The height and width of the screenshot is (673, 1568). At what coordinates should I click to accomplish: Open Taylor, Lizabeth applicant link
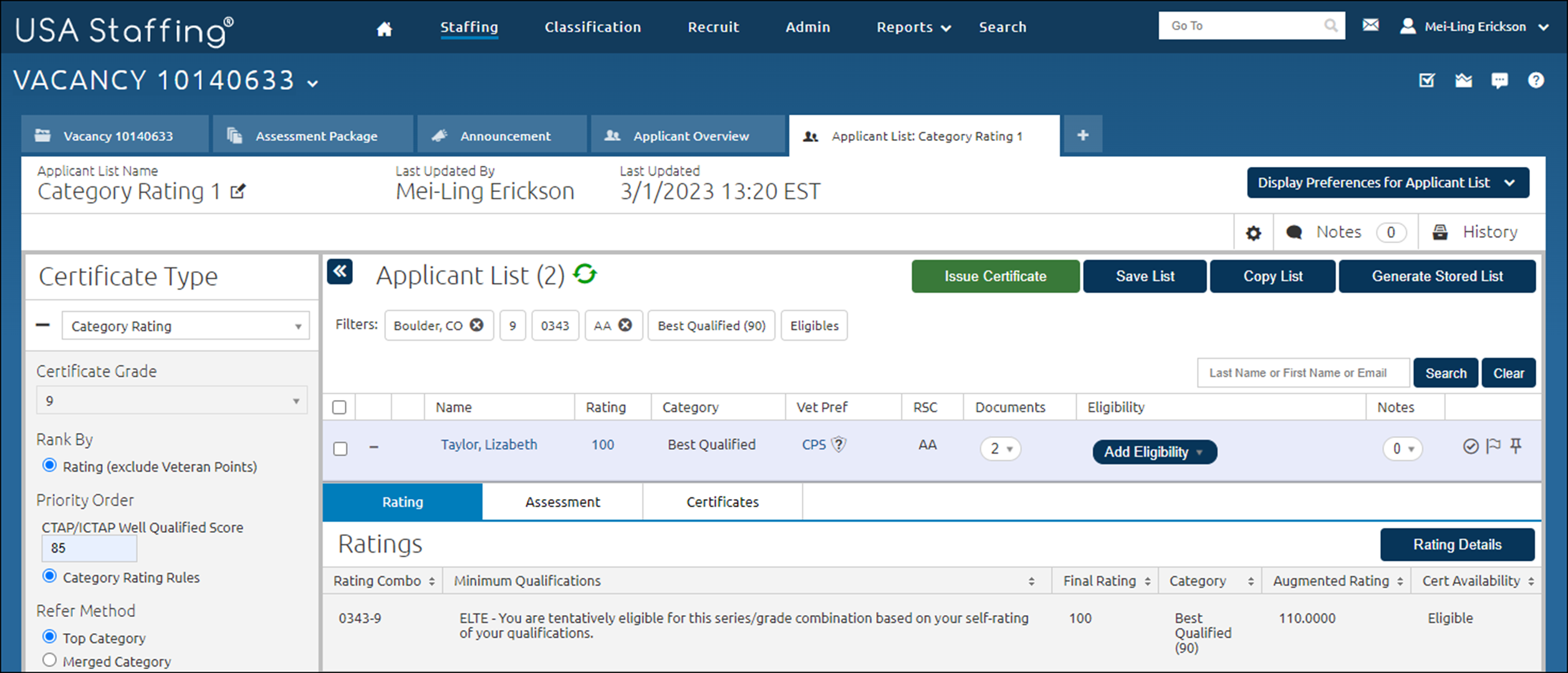[489, 445]
